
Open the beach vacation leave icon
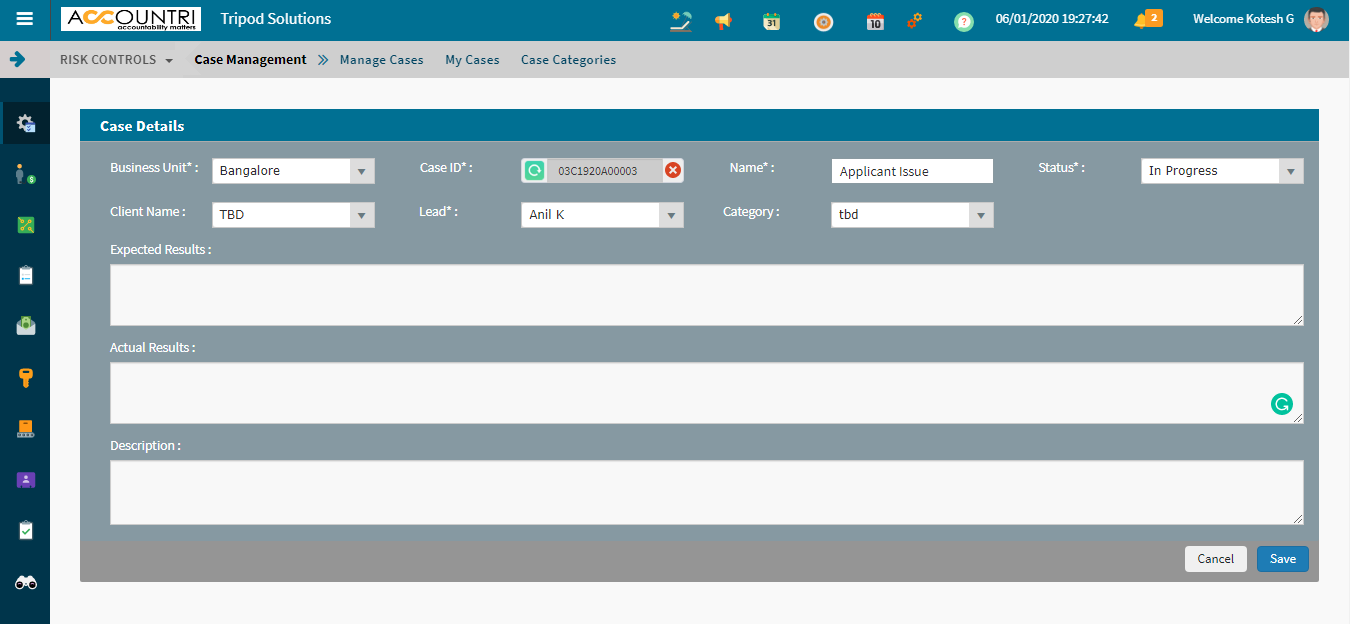pos(682,21)
